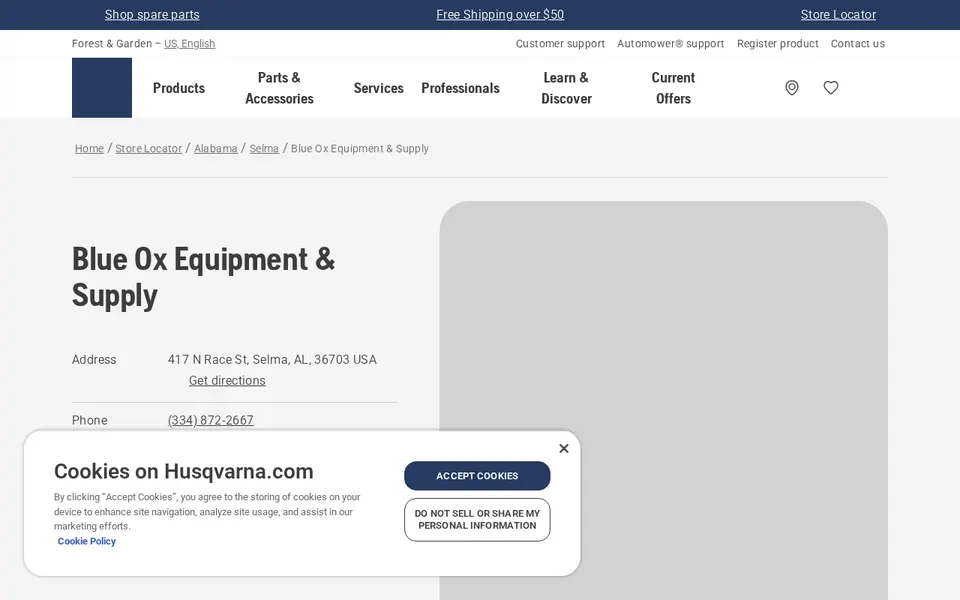Viewport: 960px width, 600px height.
Task: Go to Selma breadcrumb
Action: (x=264, y=149)
